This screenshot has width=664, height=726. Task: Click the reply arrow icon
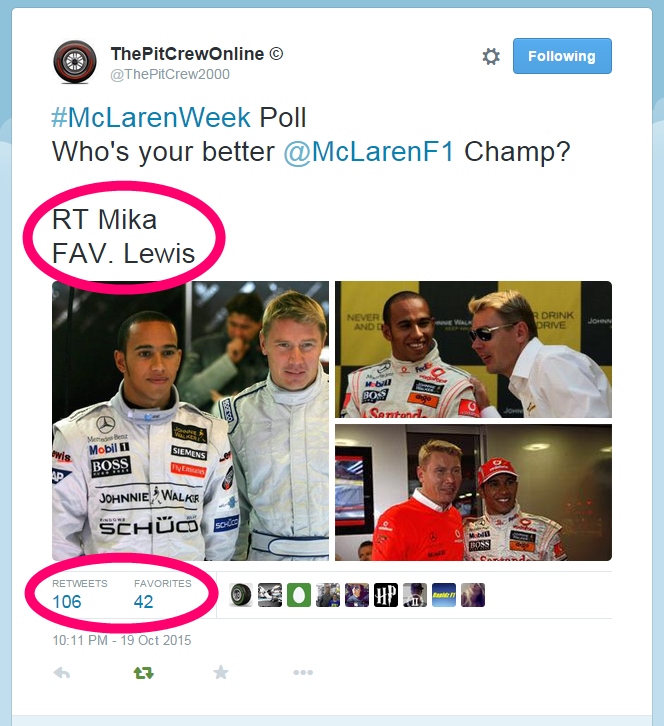pos(62,672)
